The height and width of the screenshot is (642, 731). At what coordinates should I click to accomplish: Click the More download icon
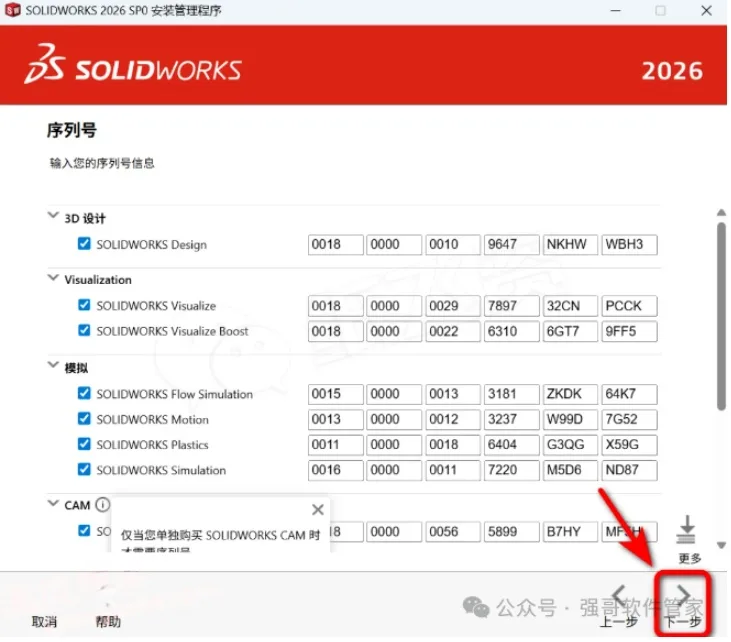[x=686, y=530]
